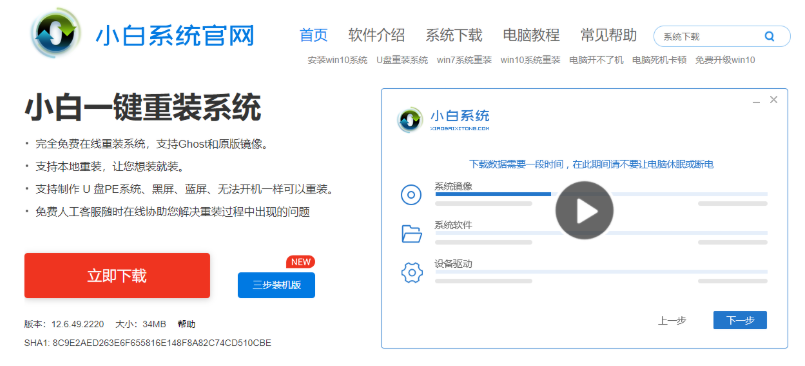Click the red 立即下载 button
The width and height of the screenshot is (805, 366).
[x=117, y=276]
